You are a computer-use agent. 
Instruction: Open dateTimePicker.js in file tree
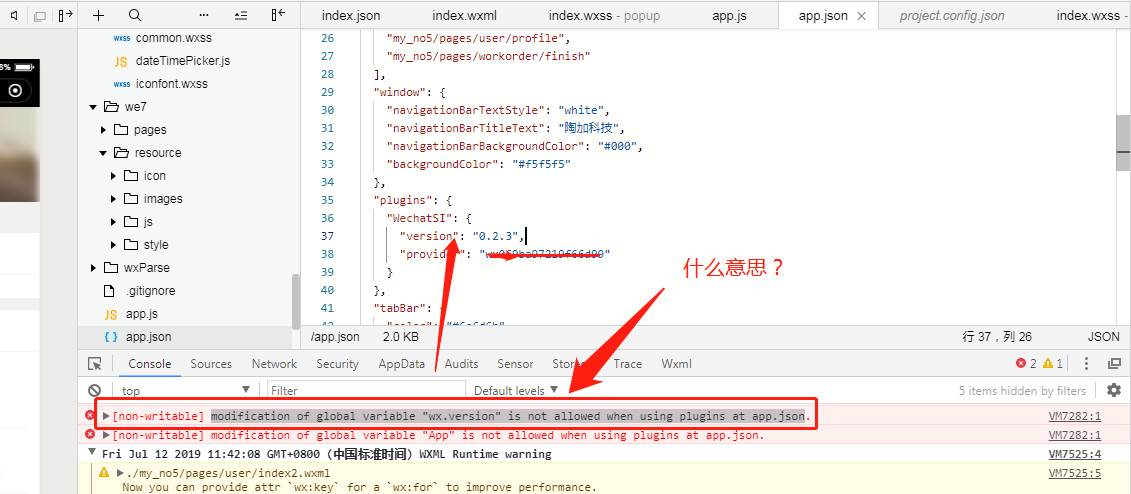point(183,61)
